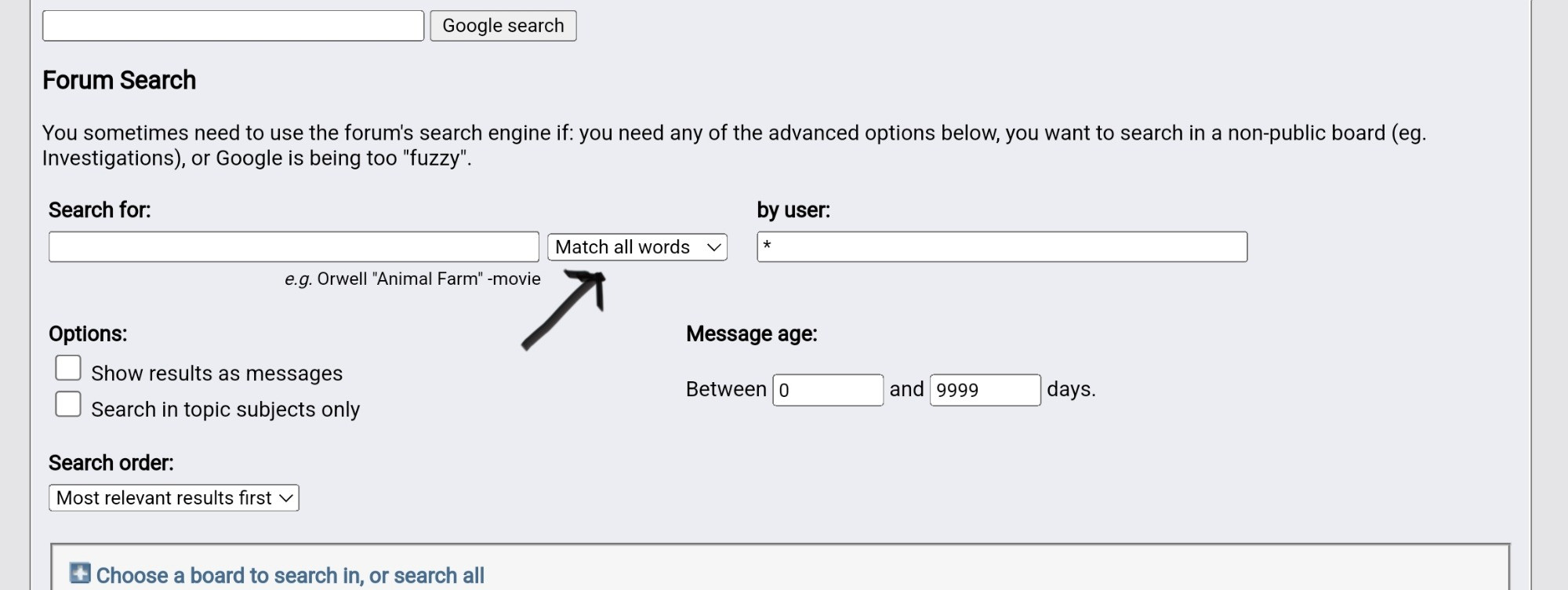Open 'Most relevant results first' dropdown
The width and height of the screenshot is (1568, 590).
[174, 498]
